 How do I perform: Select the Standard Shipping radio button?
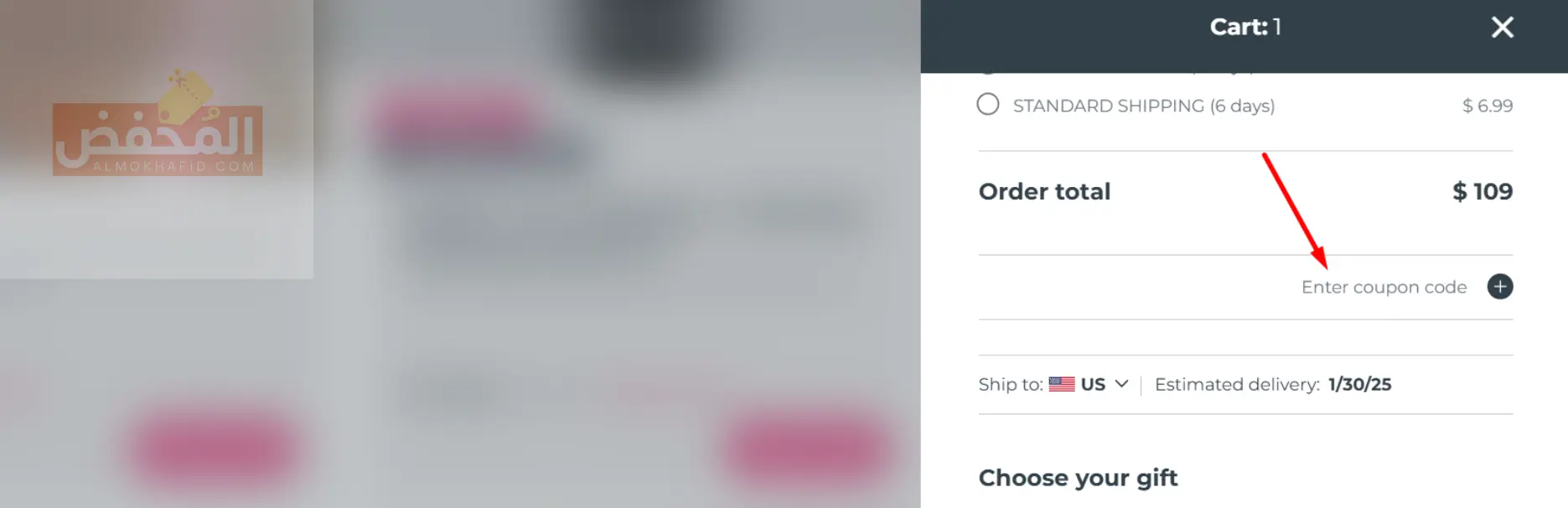988,105
